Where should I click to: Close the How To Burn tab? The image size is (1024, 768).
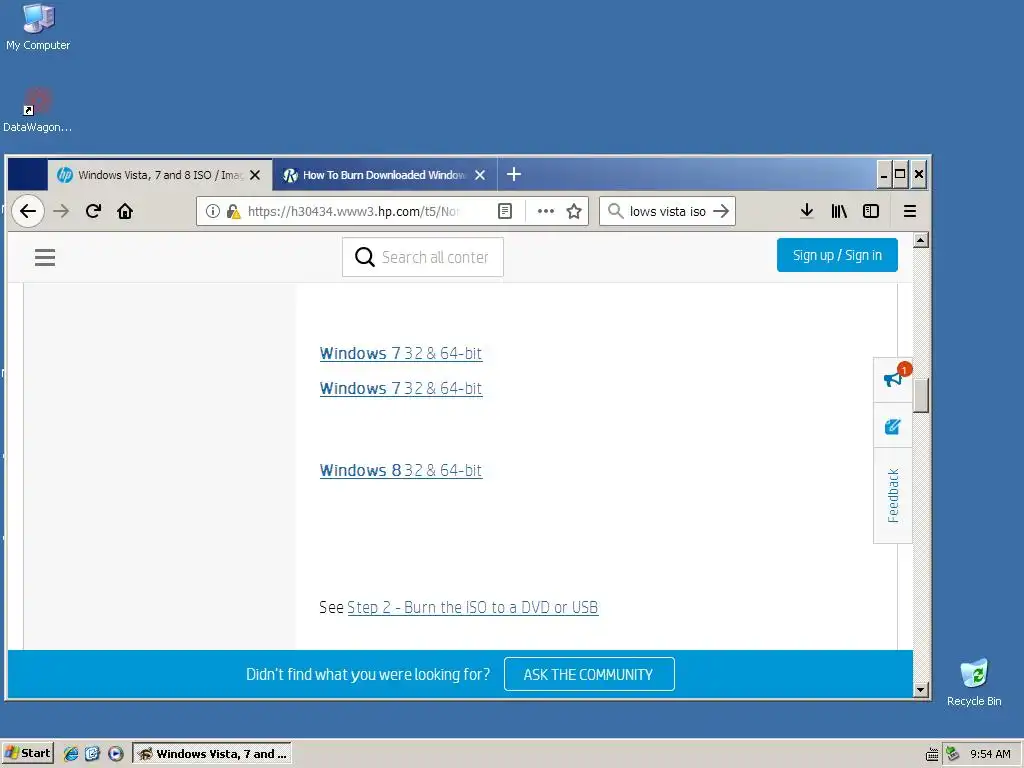pos(480,175)
